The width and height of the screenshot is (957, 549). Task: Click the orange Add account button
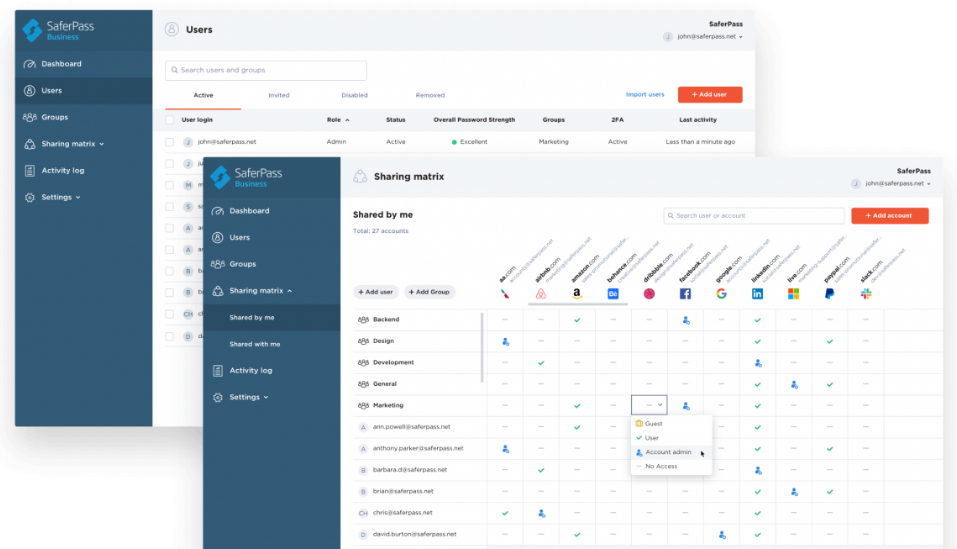[890, 216]
